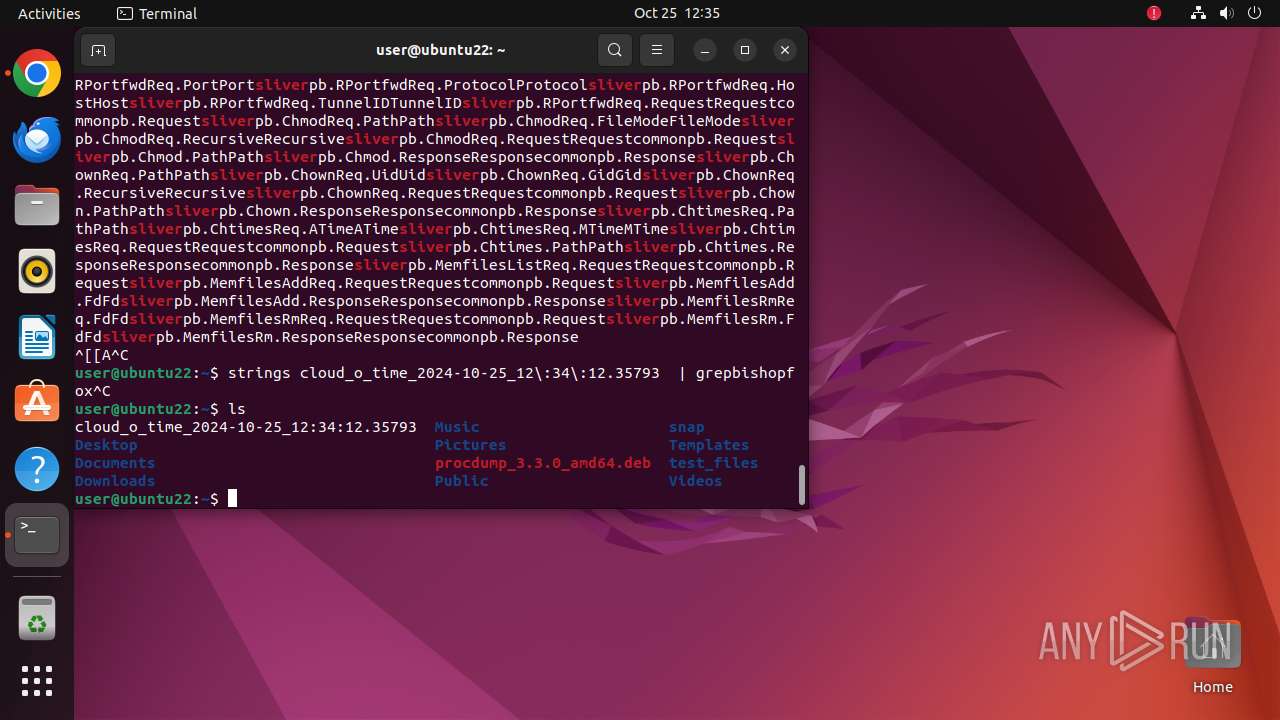Open the terminal hamburger menu
Viewport: 1280px width, 720px height.
pyautogui.click(x=656, y=50)
